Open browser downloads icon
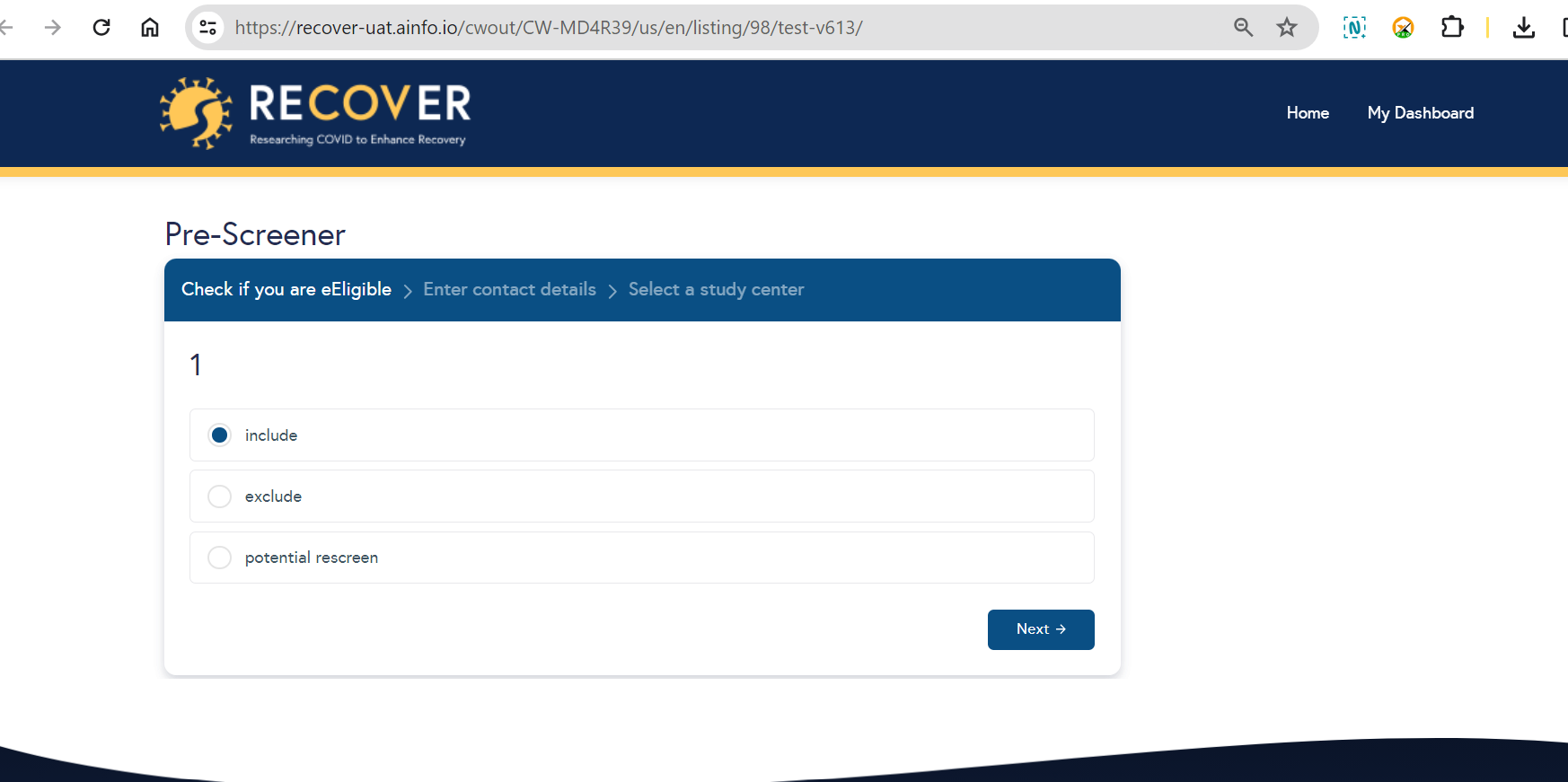This screenshot has width=1568, height=782. (x=1523, y=28)
